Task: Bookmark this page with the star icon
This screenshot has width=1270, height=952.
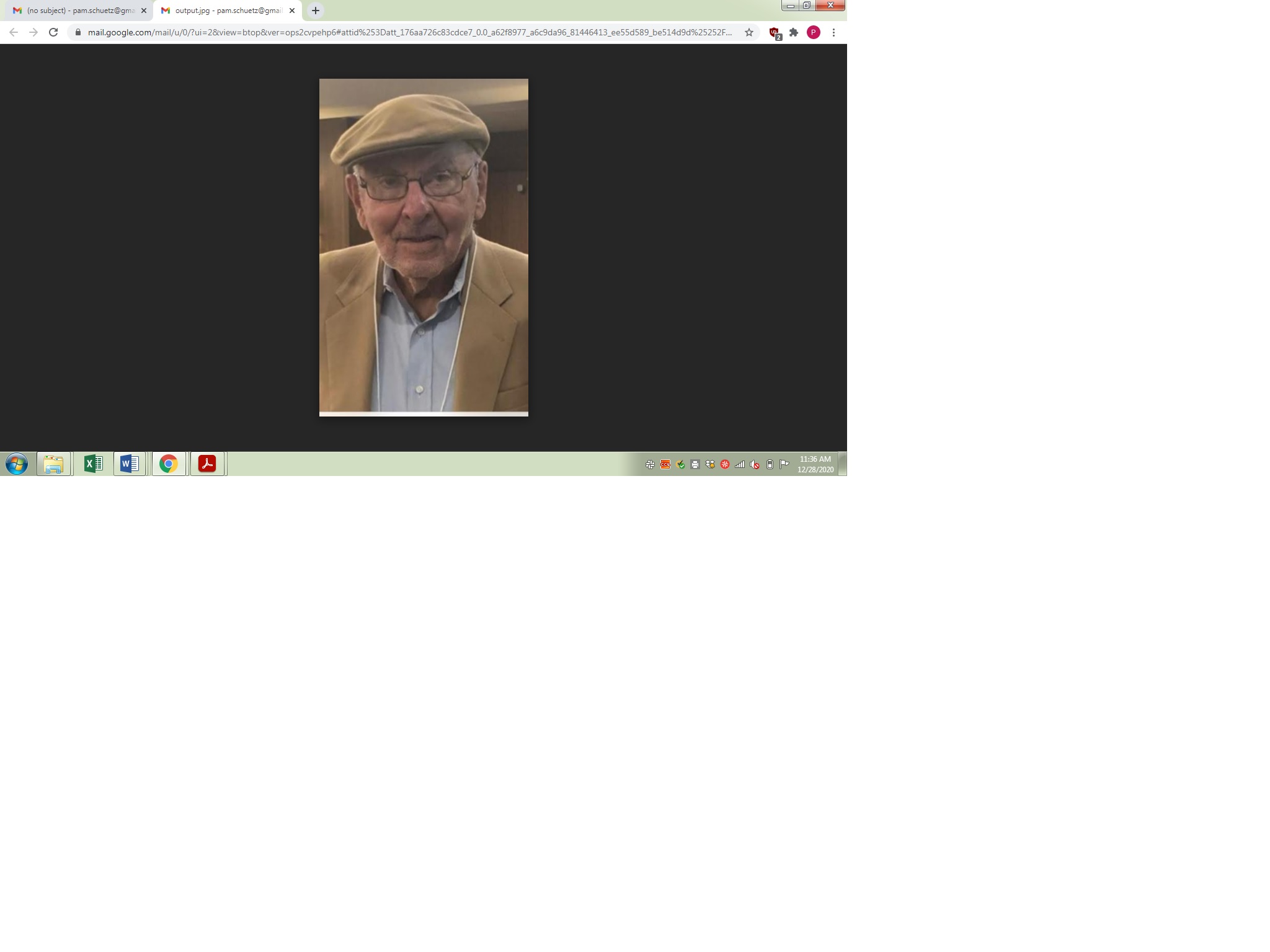Action: pyautogui.click(x=749, y=32)
